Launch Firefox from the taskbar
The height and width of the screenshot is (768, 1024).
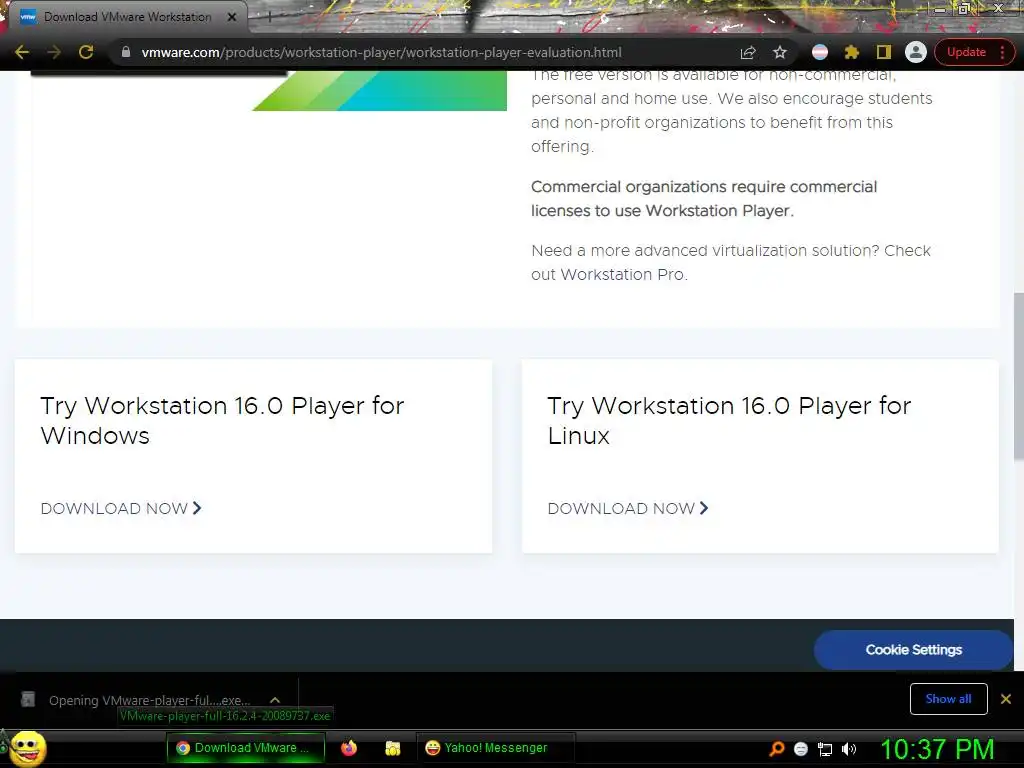coord(349,748)
